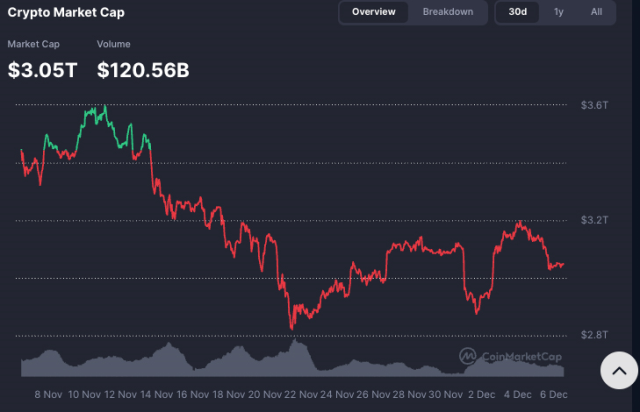
Task: Click the $3.05T market cap value
Action: coord(42,70)
